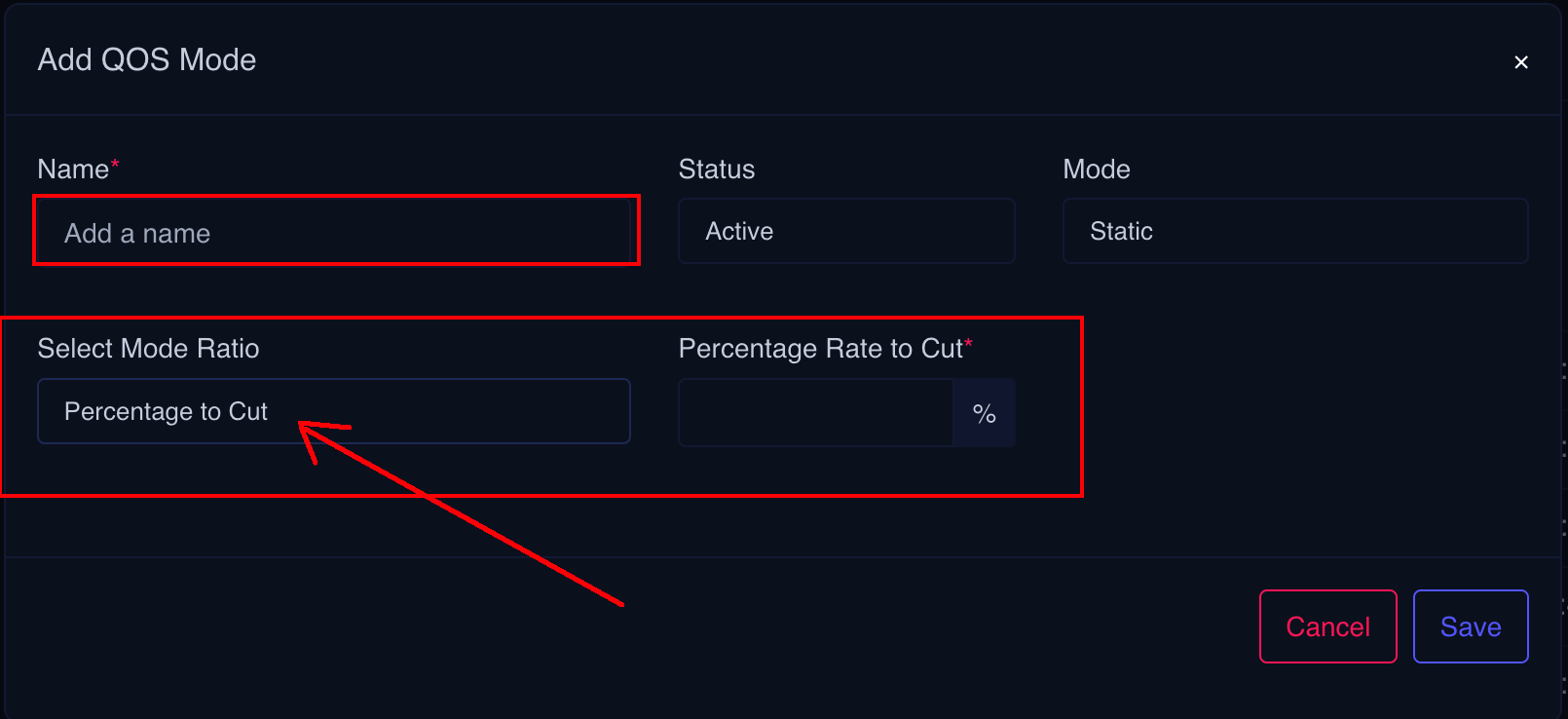
Task: Open the Status dropdown showing Active
Action: (845, 231)
